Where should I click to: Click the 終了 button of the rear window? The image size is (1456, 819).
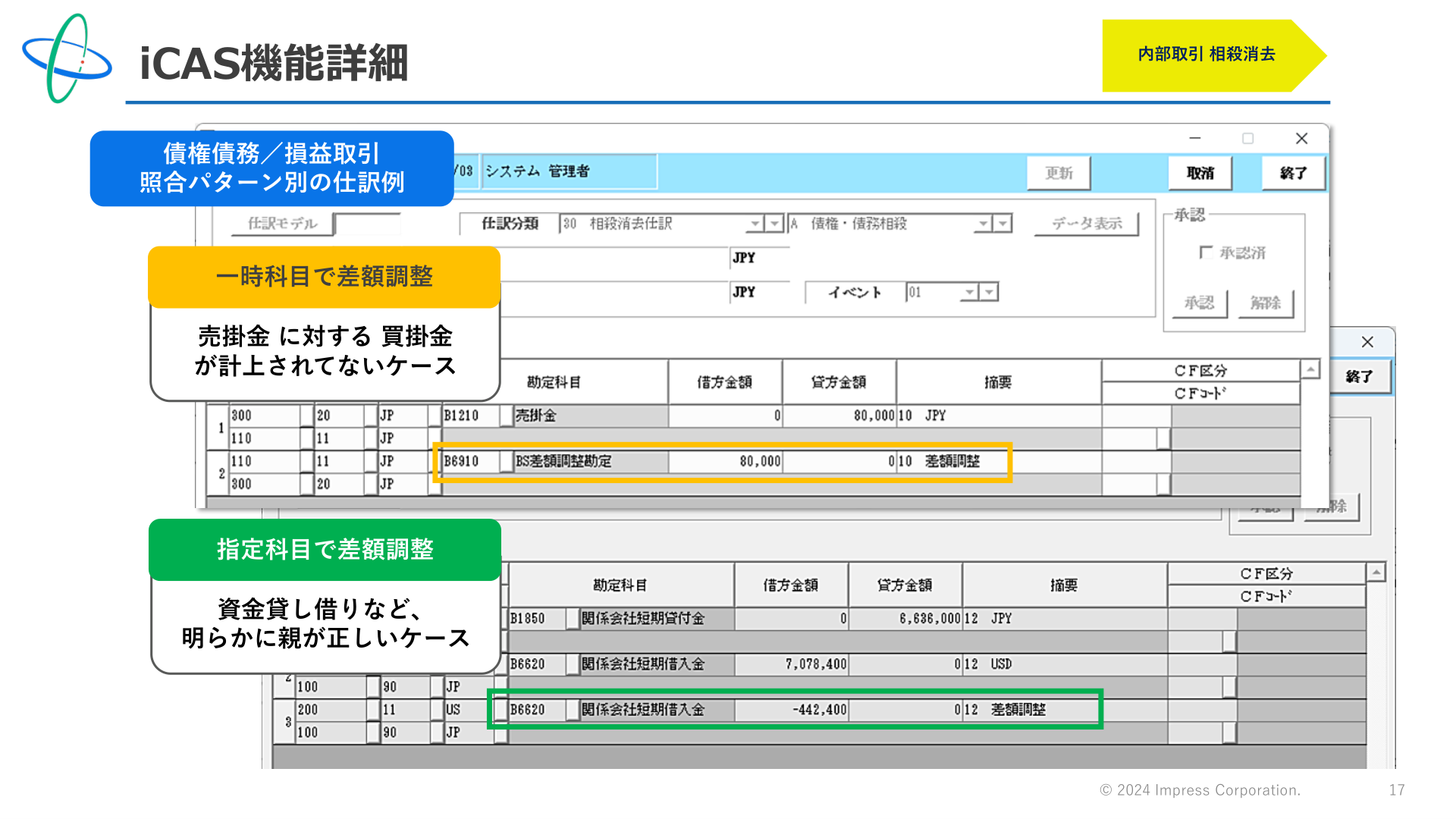pyautogui.click(x=1360, y=376)
